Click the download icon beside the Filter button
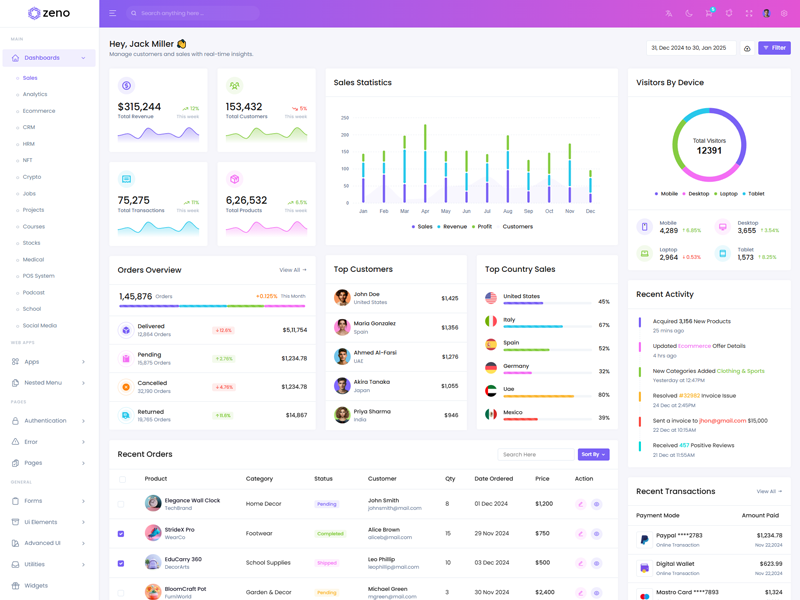This screenshot has width=800, height=600. coord(747,48)
